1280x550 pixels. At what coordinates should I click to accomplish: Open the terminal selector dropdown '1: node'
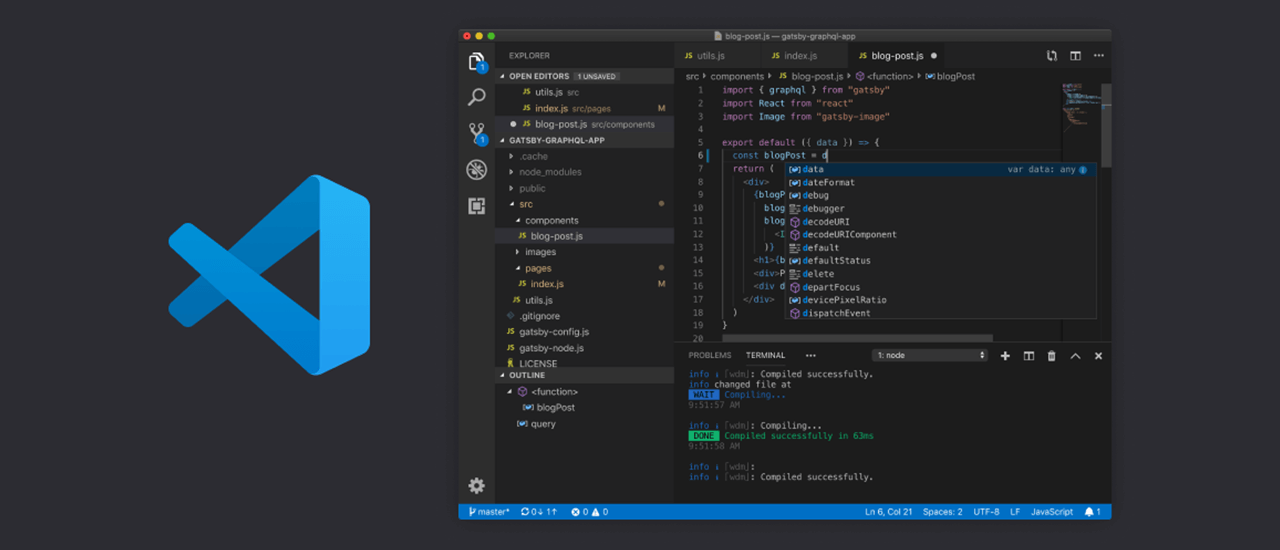930,356
